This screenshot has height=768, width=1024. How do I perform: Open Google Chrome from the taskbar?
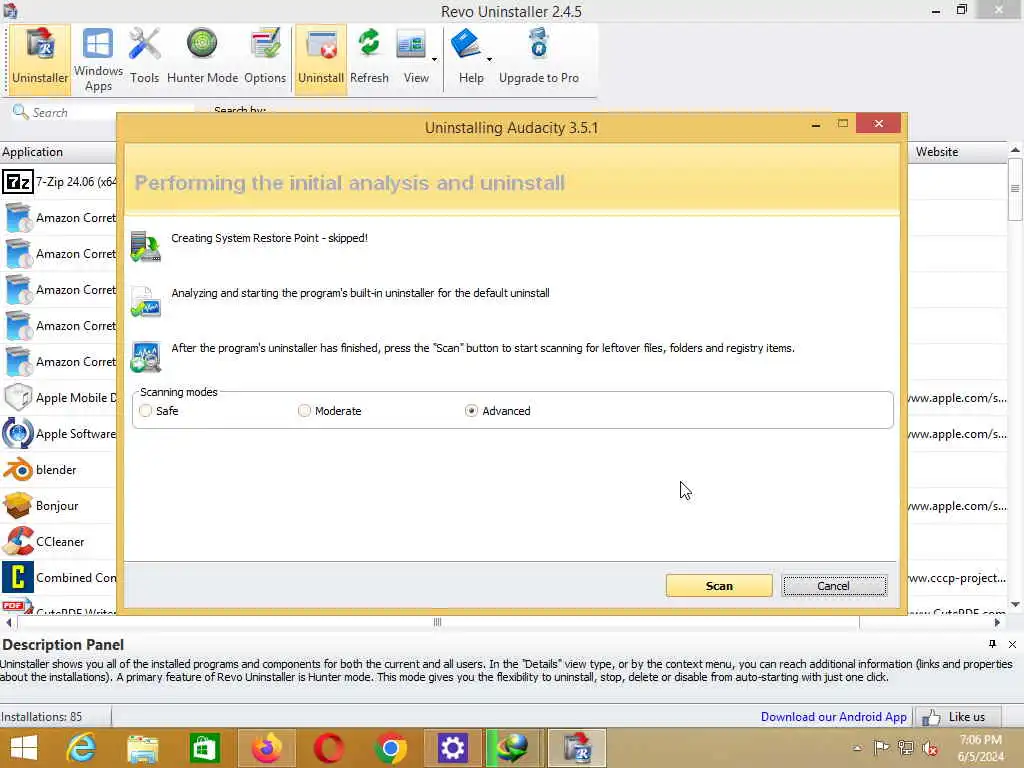coord(391,748)
